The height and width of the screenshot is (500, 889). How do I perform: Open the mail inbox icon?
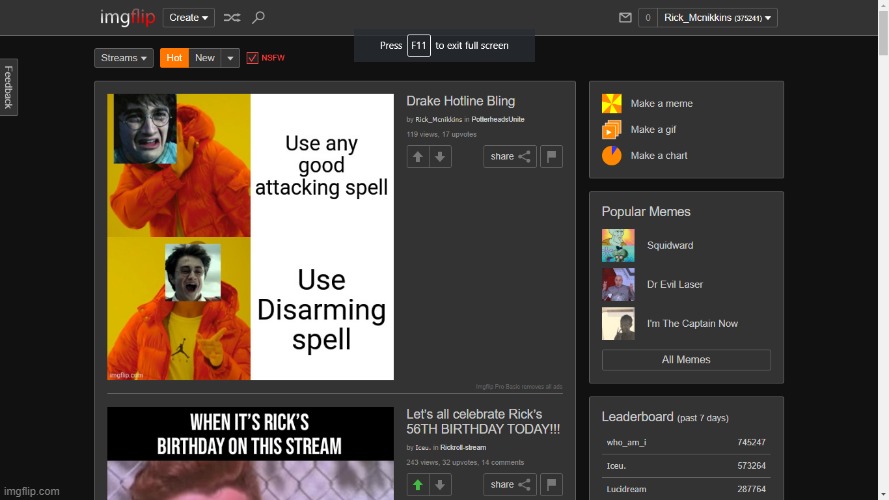tap(625, 18)
